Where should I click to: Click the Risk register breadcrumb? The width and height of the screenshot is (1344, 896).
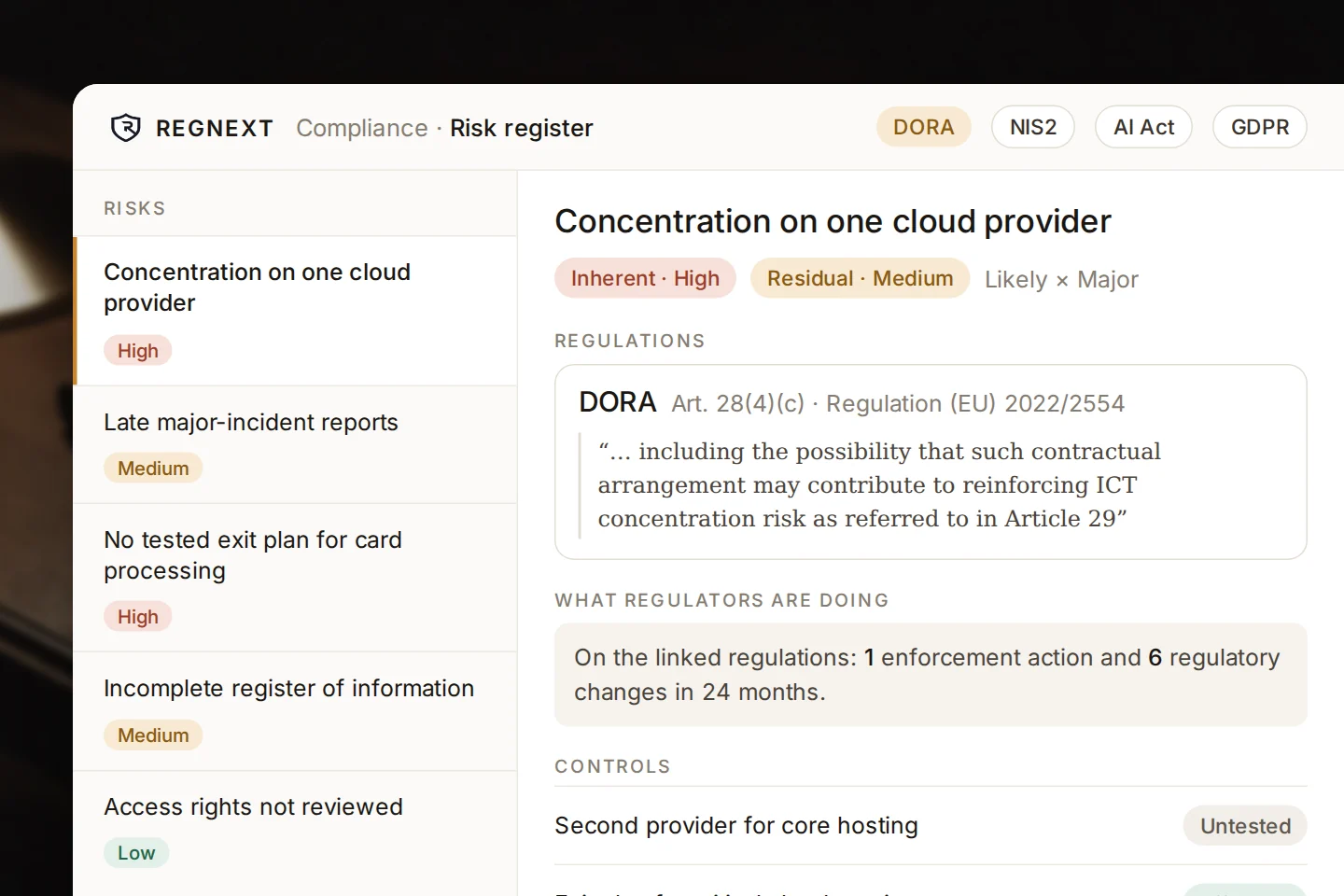522,128
